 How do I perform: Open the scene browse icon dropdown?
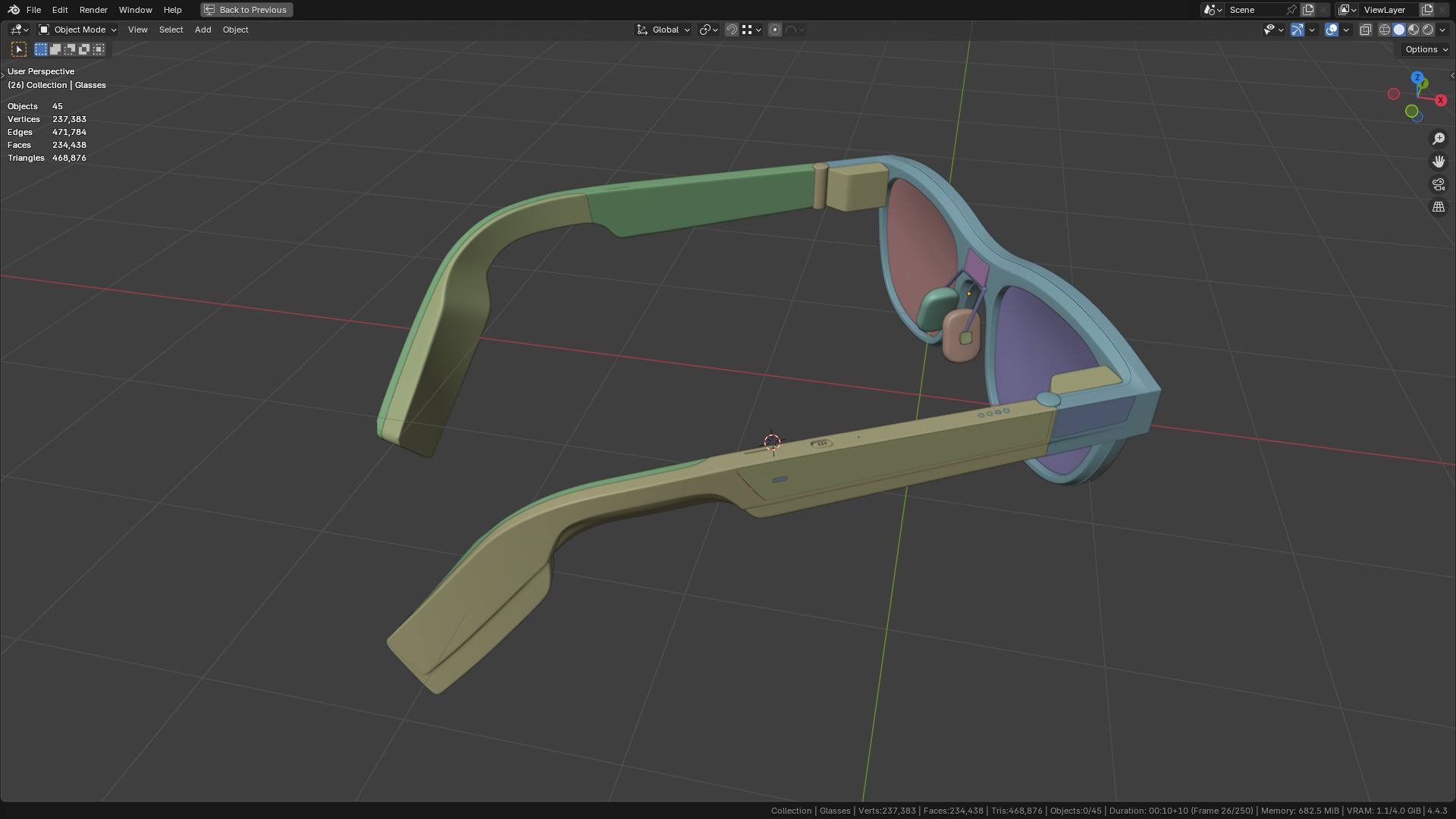click(1212, 10)
